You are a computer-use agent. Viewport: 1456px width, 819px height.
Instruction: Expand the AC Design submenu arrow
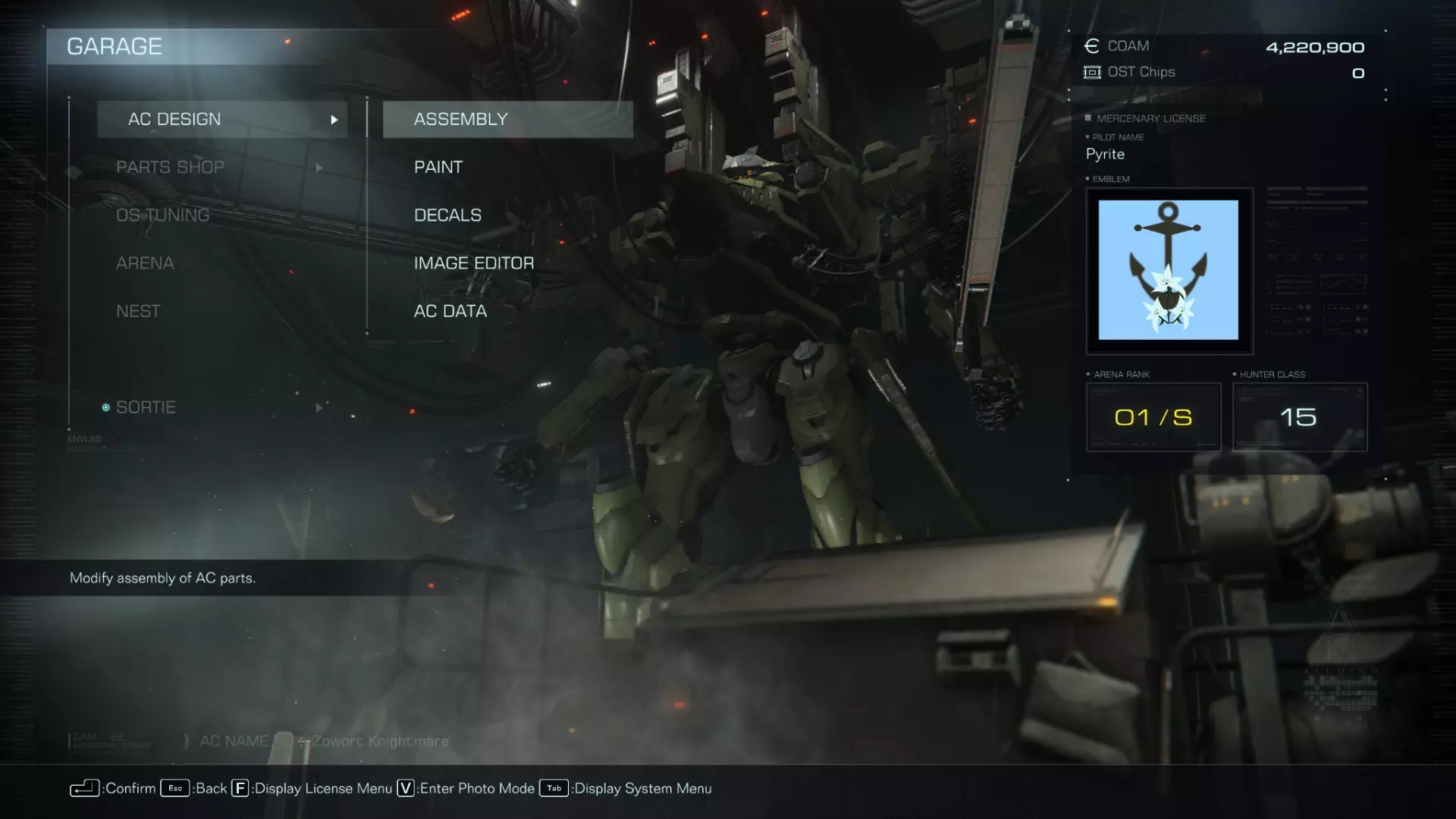(334, 120)
